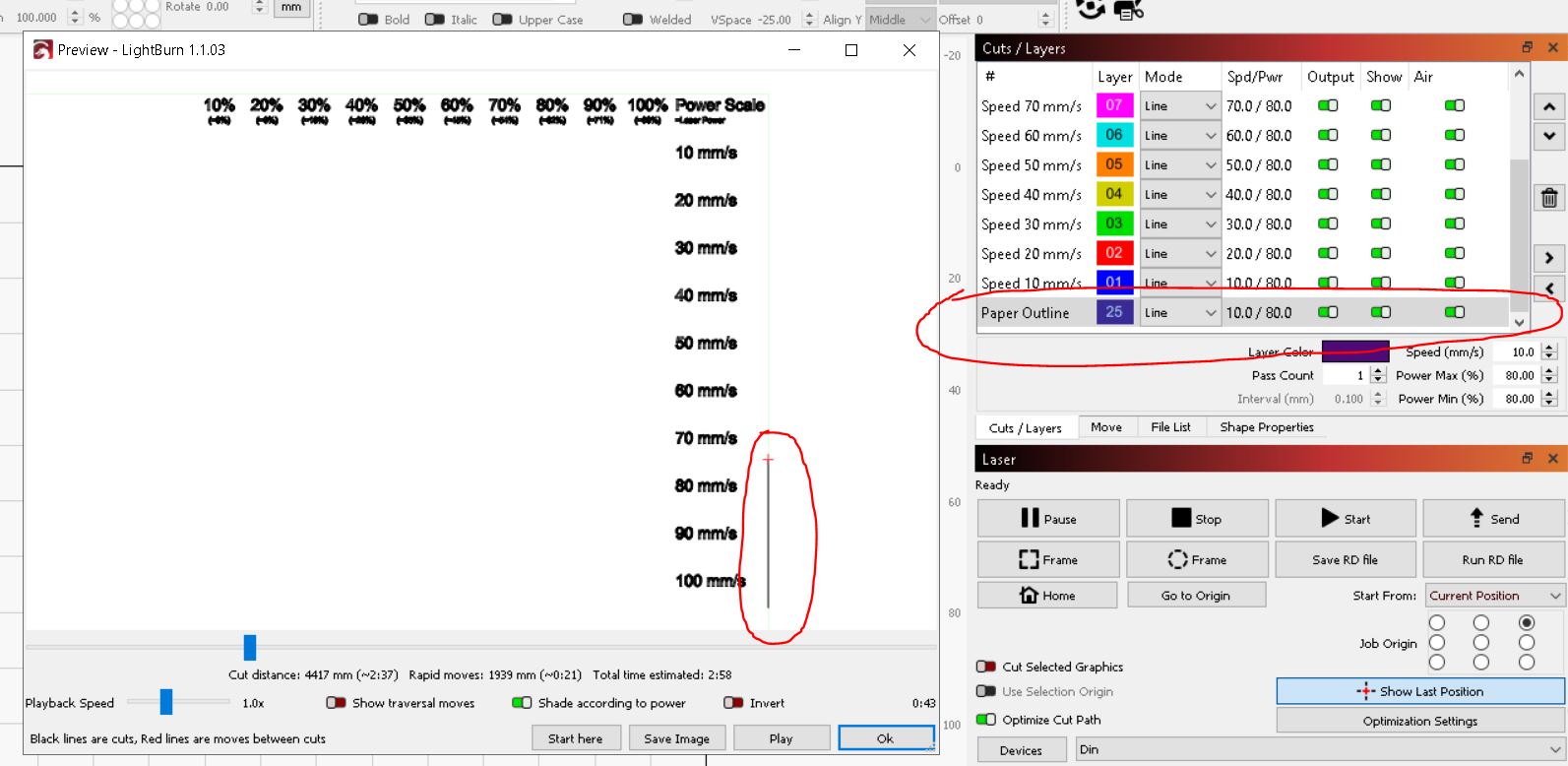This screenshot has width=1568, height=766.
Task: Start the laser job
Action: [x=1345, y=519]
